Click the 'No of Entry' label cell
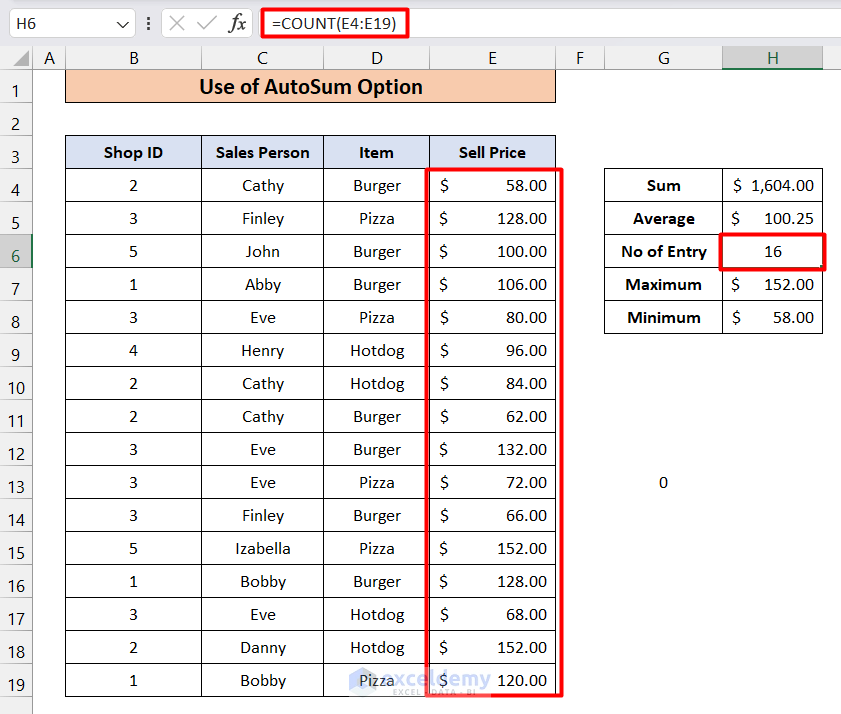The image size is (841, 714). [x=663, y=252]
